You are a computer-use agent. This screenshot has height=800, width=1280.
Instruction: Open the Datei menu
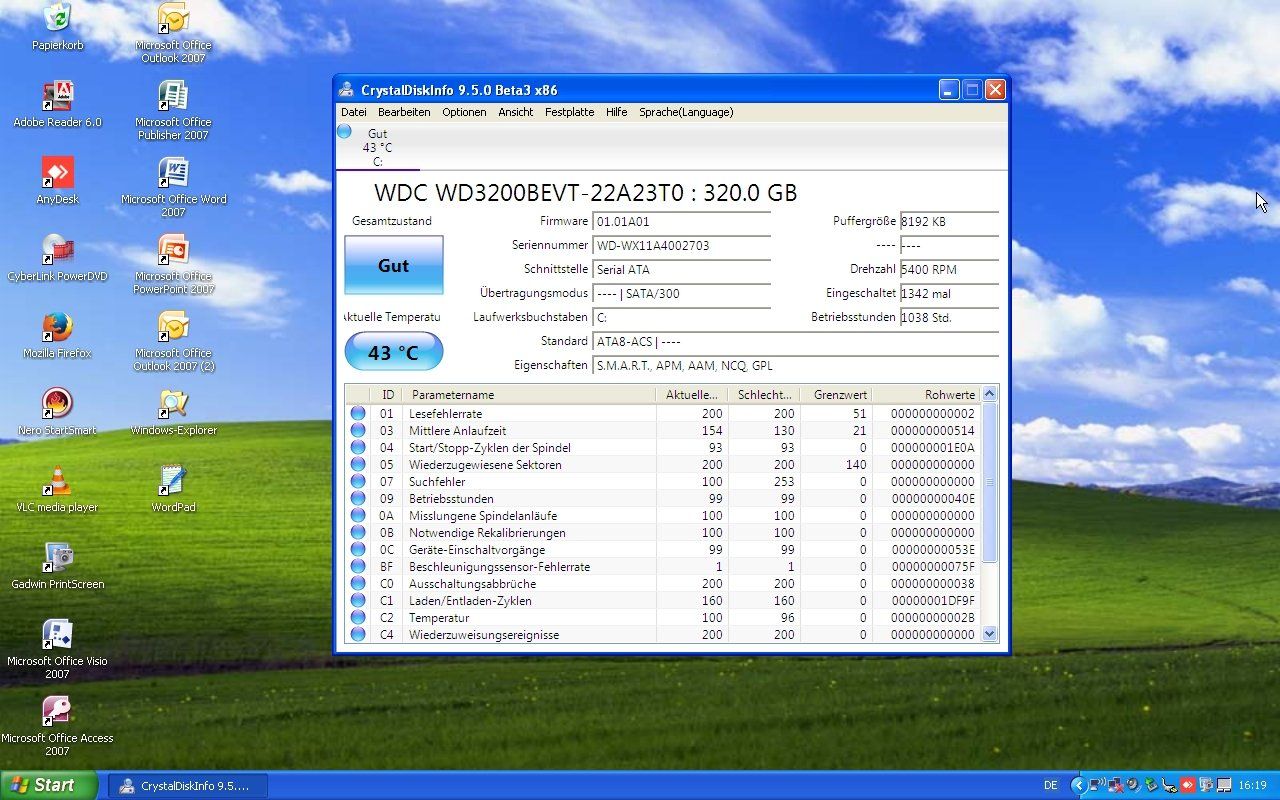point(354,112)
